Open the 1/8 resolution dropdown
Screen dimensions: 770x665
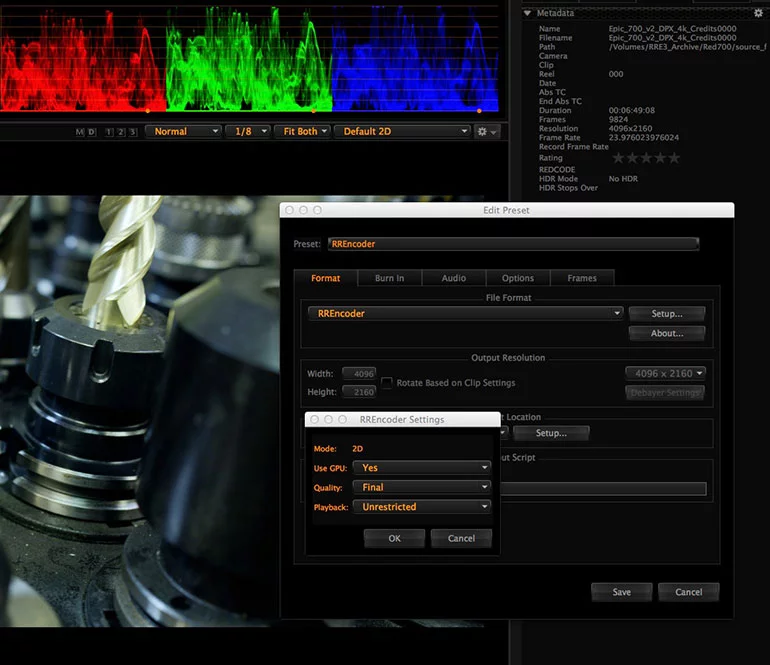(248, 132)
